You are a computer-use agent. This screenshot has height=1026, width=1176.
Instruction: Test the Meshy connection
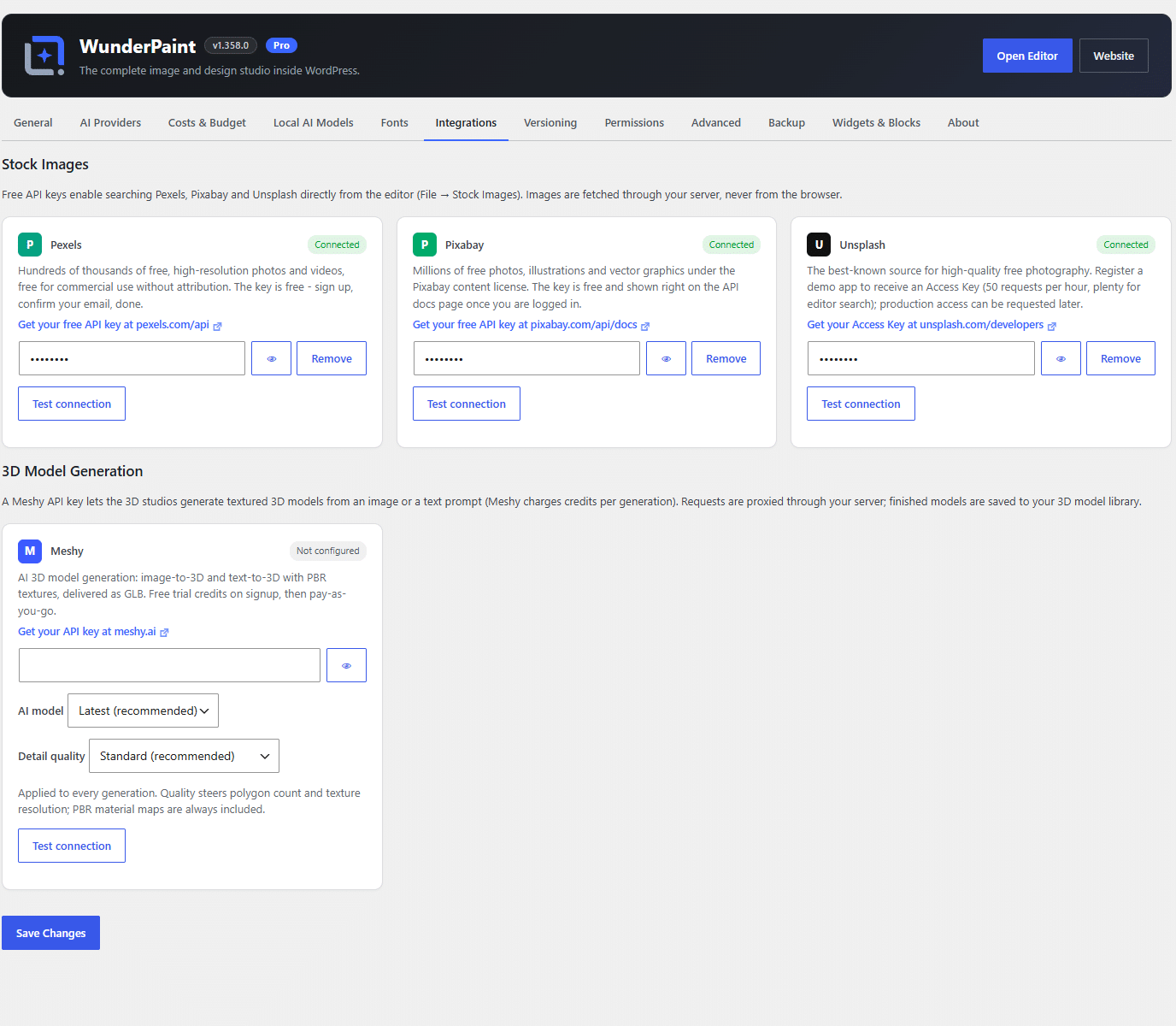pos(72,846)
